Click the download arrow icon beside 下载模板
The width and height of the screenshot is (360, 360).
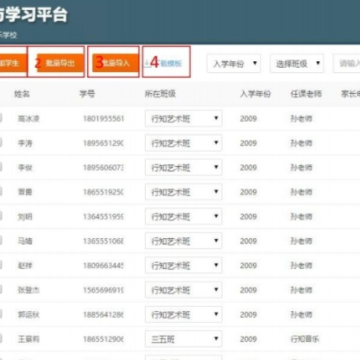(147, 63)
